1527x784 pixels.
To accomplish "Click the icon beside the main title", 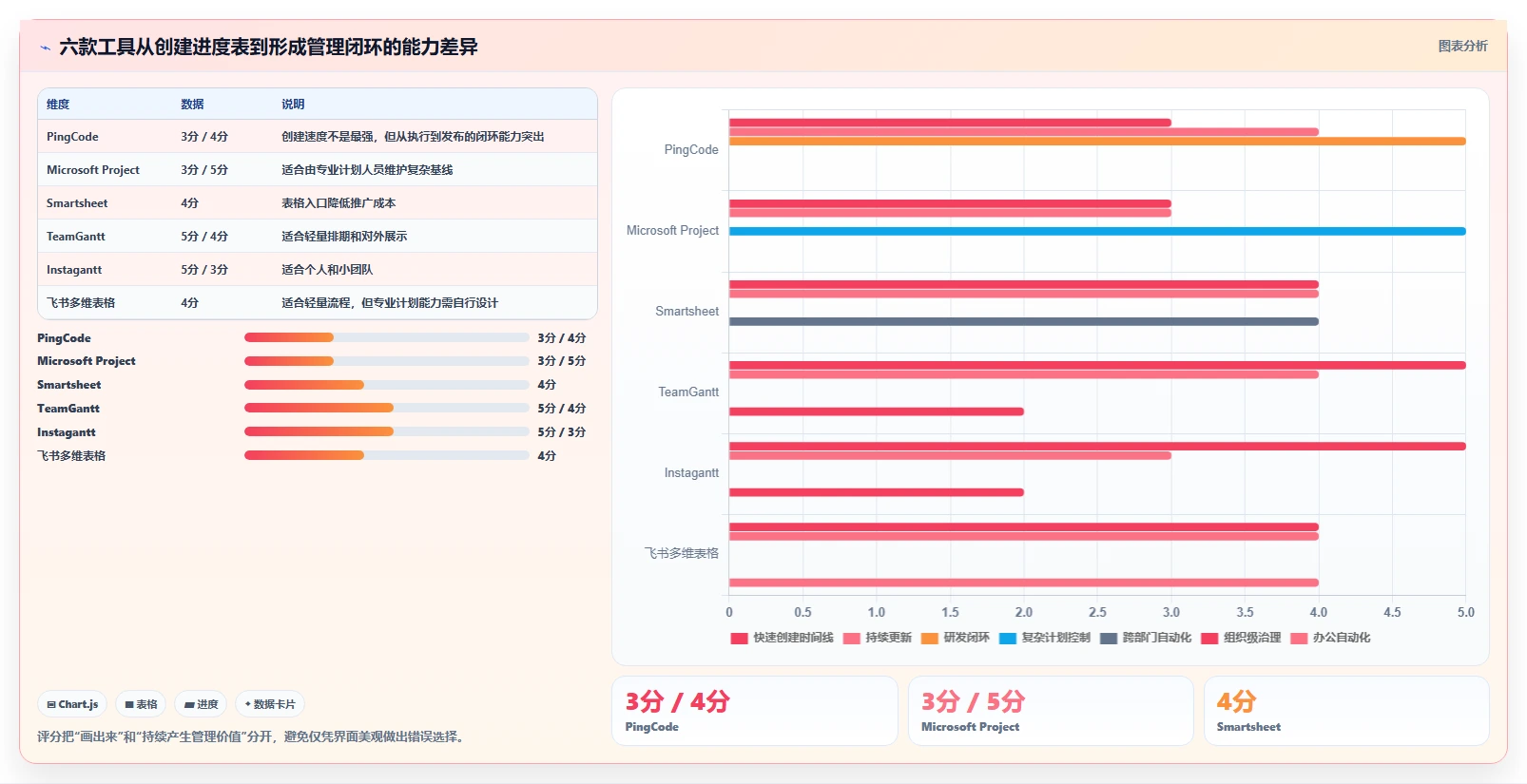I will 45,48.
